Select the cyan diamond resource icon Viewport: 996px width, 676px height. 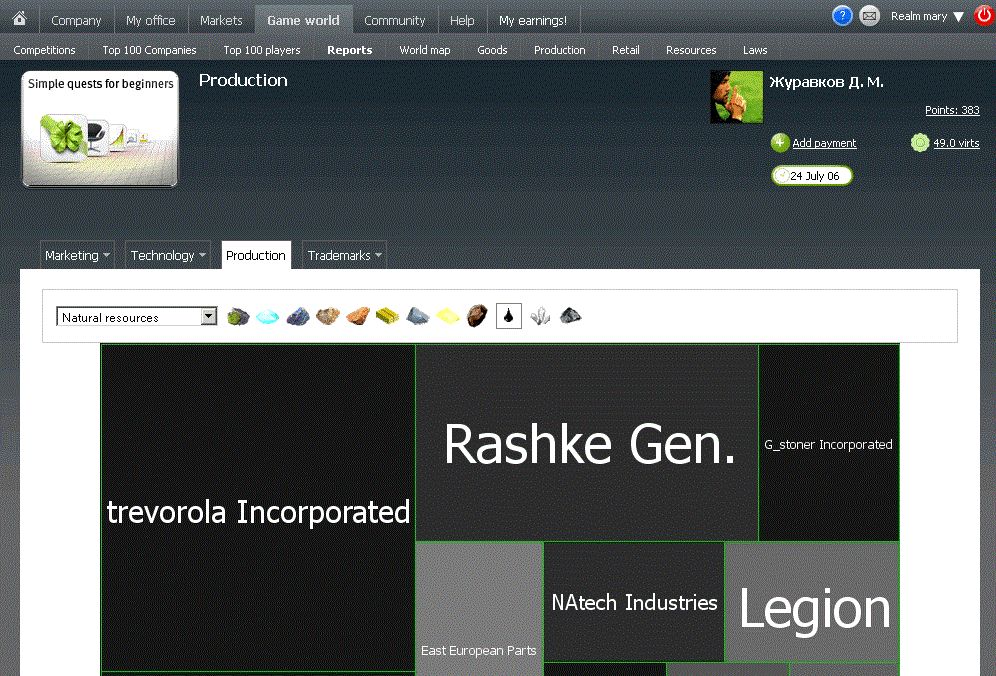267,317
